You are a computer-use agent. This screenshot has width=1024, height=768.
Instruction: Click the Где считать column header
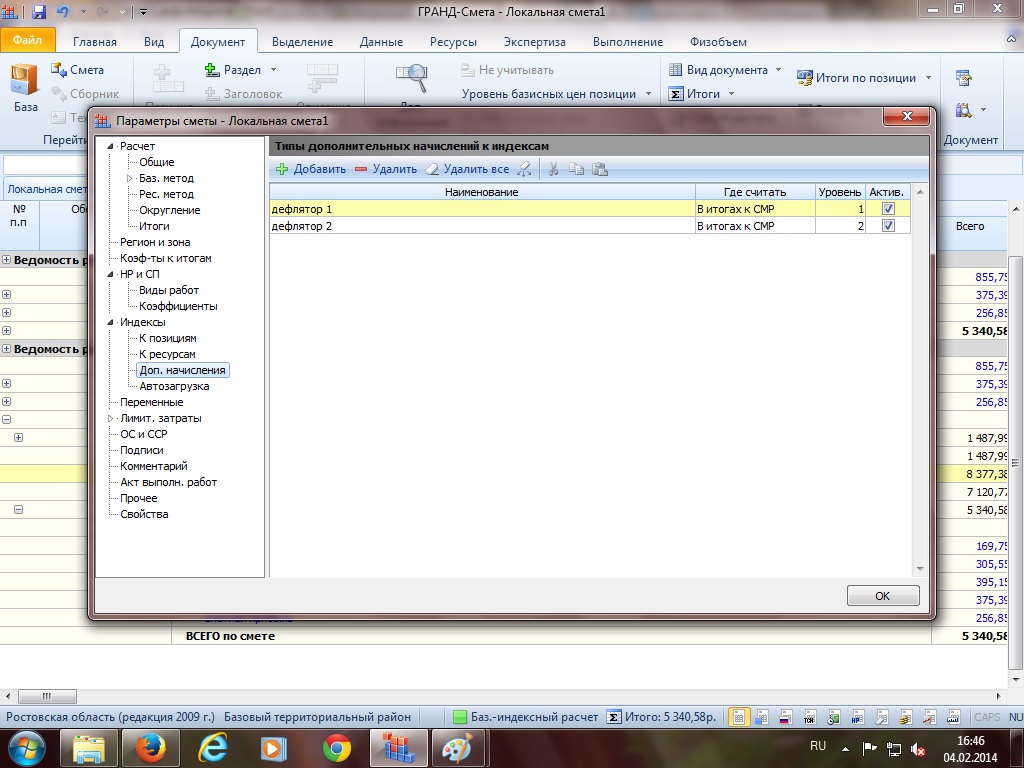tap(755, 192)
